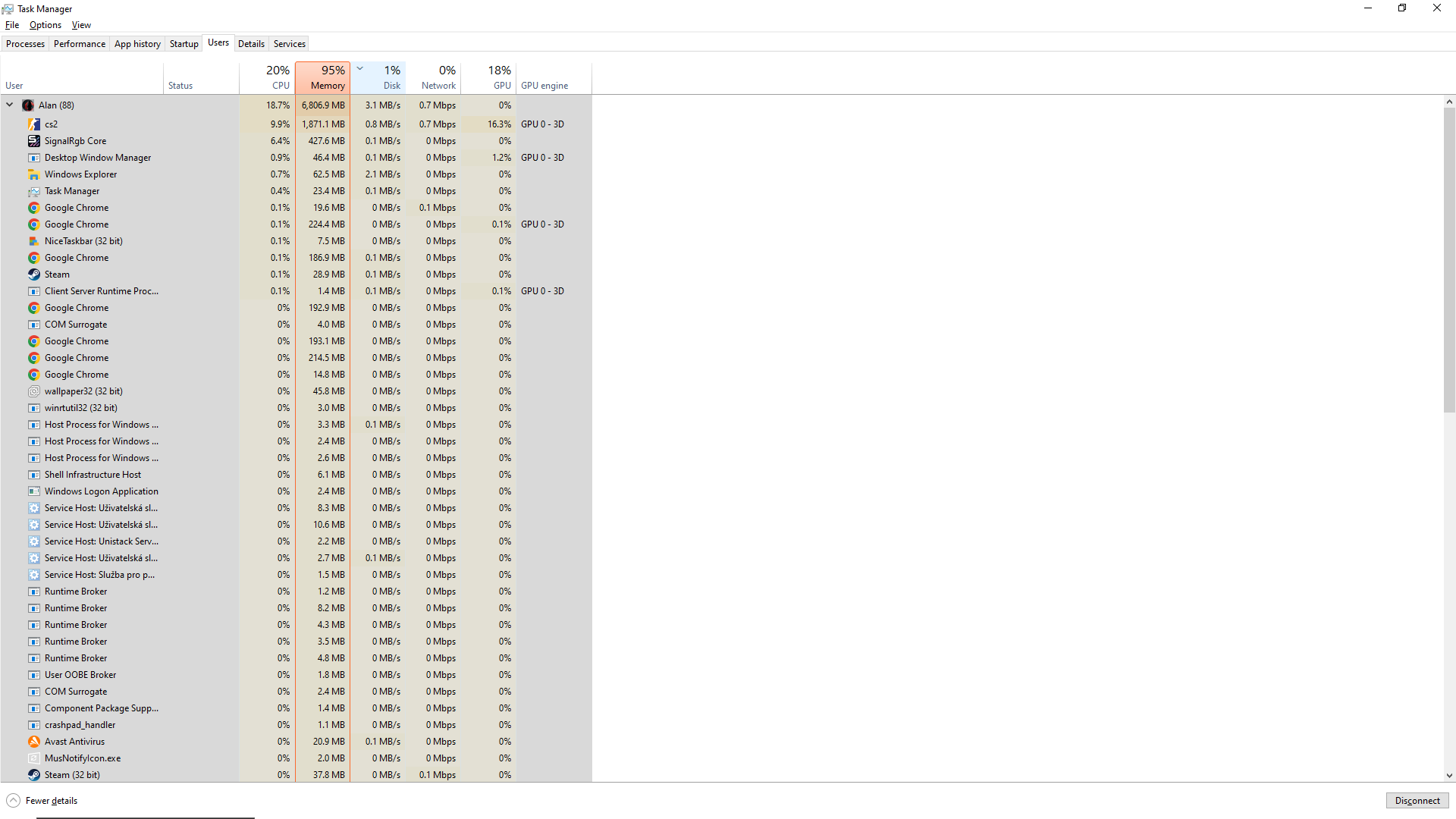
Task: Select the Host Process row with 3.3 MB
Action: pyautogui.click(x=296, y=425)
